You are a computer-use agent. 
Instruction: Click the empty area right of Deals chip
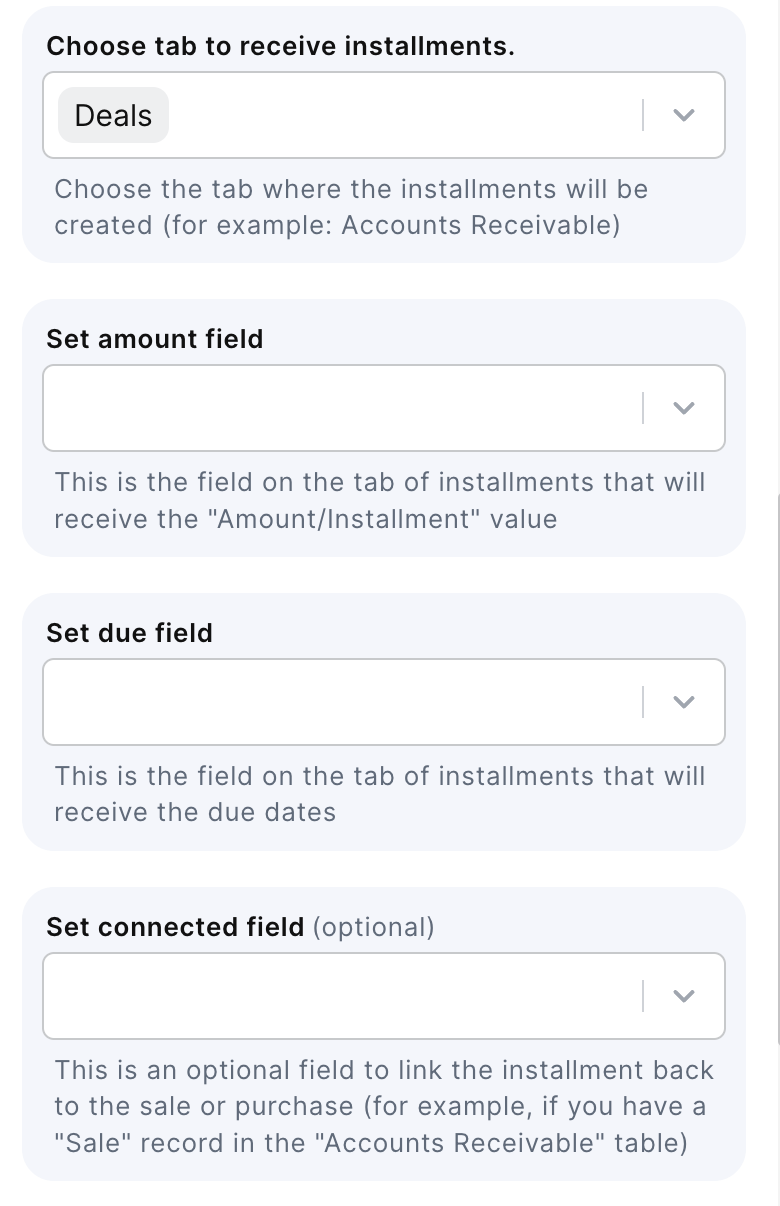point(400,115)
